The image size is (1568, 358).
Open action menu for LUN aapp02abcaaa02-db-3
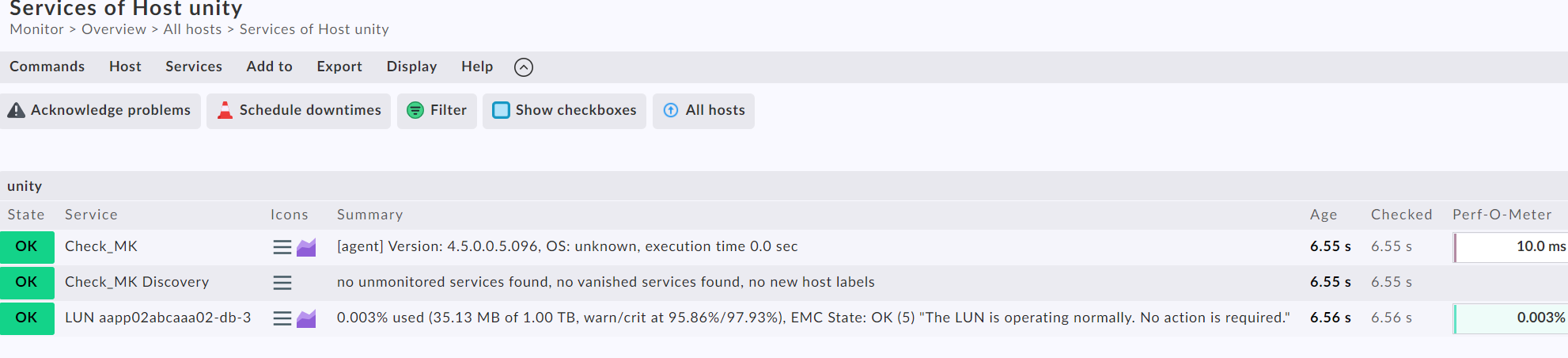[282, 318]
